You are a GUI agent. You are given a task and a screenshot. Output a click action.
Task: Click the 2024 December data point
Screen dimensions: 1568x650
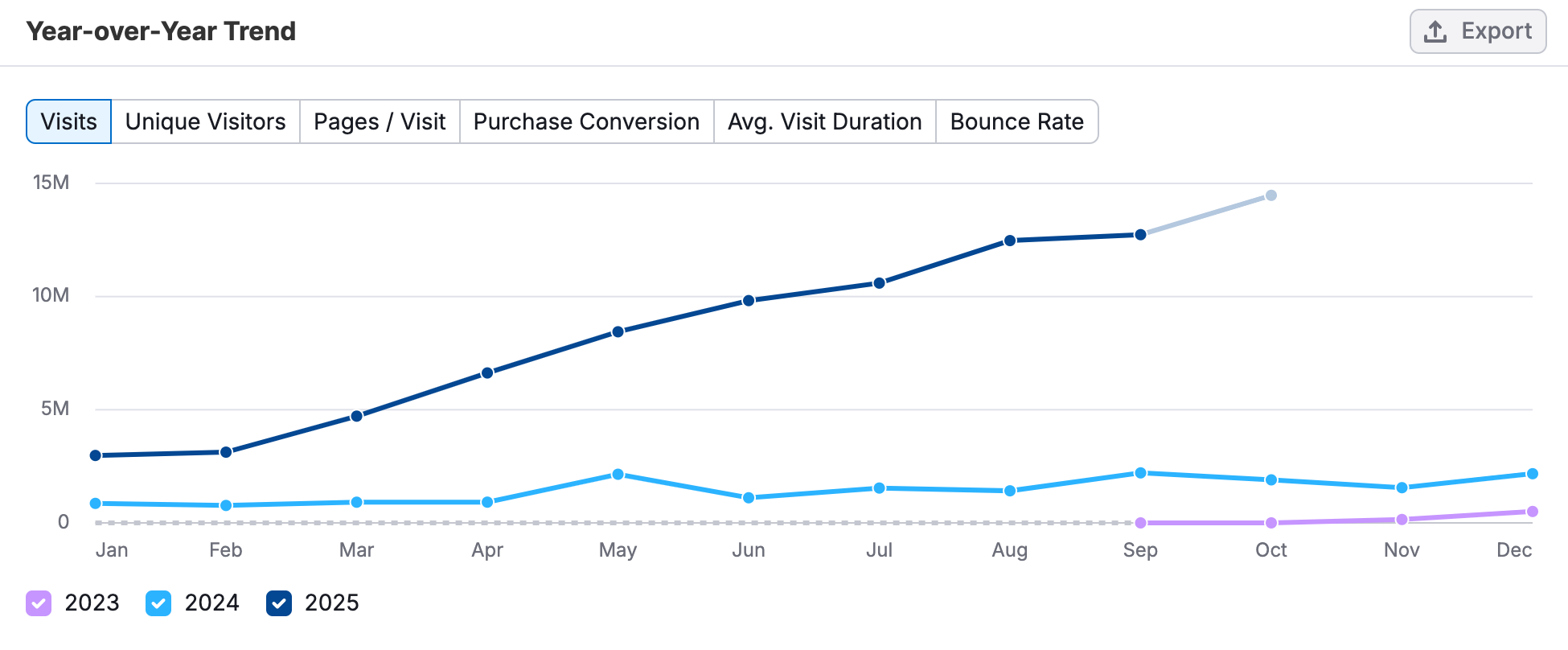(x=1532, y=474)
